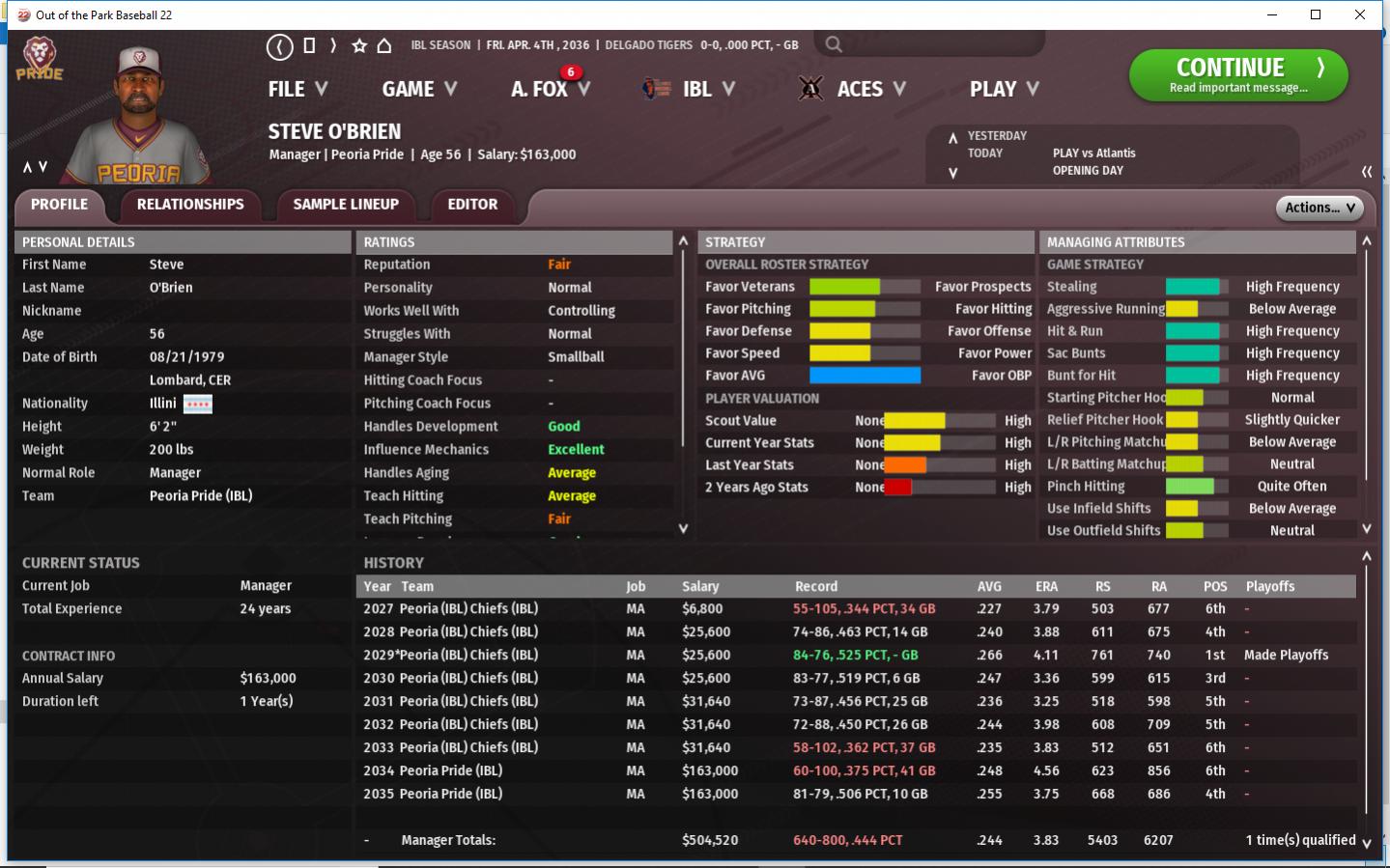Viewport: 1390px width, 868px height.
Task: Open the FILE menu
Action: click(x=298, y=89)
